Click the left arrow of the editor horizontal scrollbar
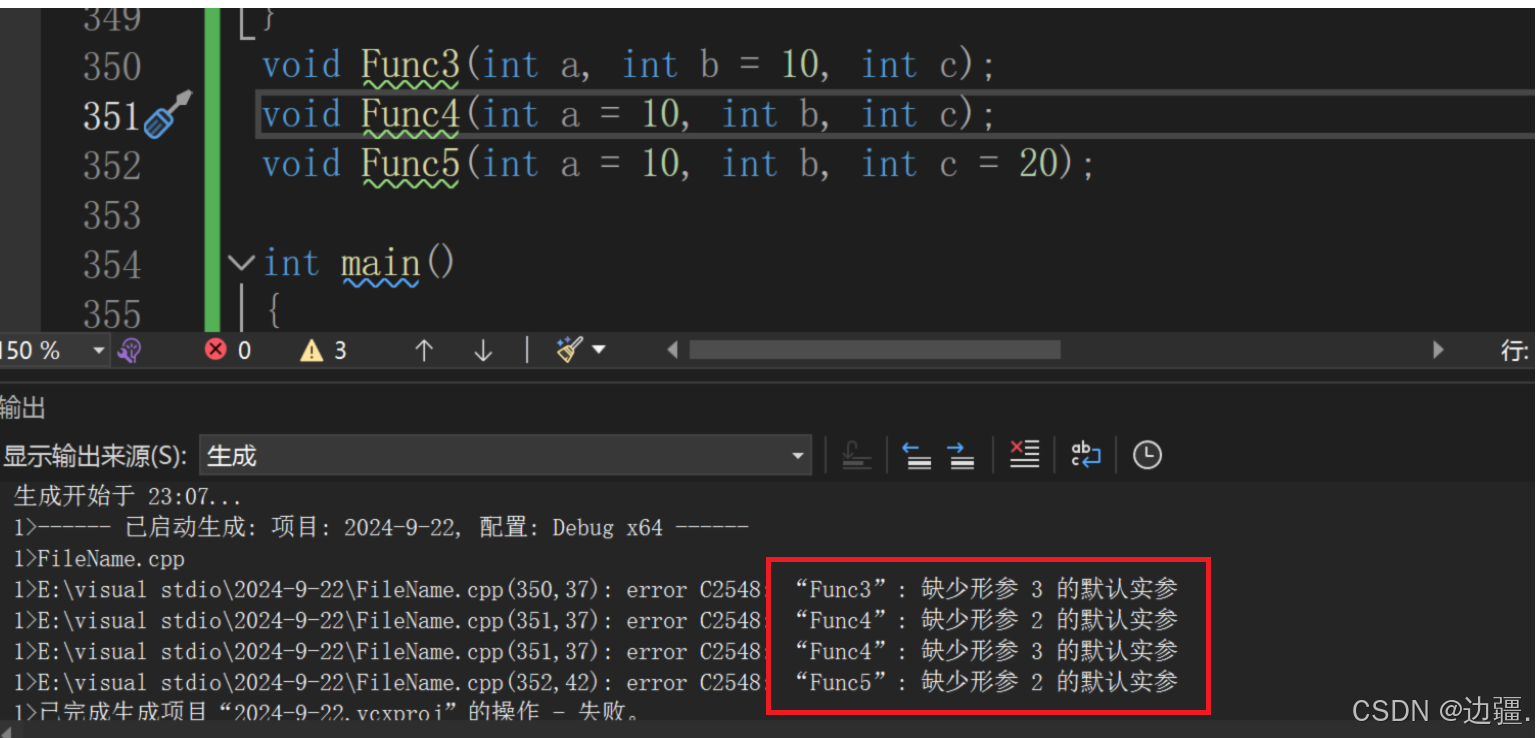 (672, 350)
